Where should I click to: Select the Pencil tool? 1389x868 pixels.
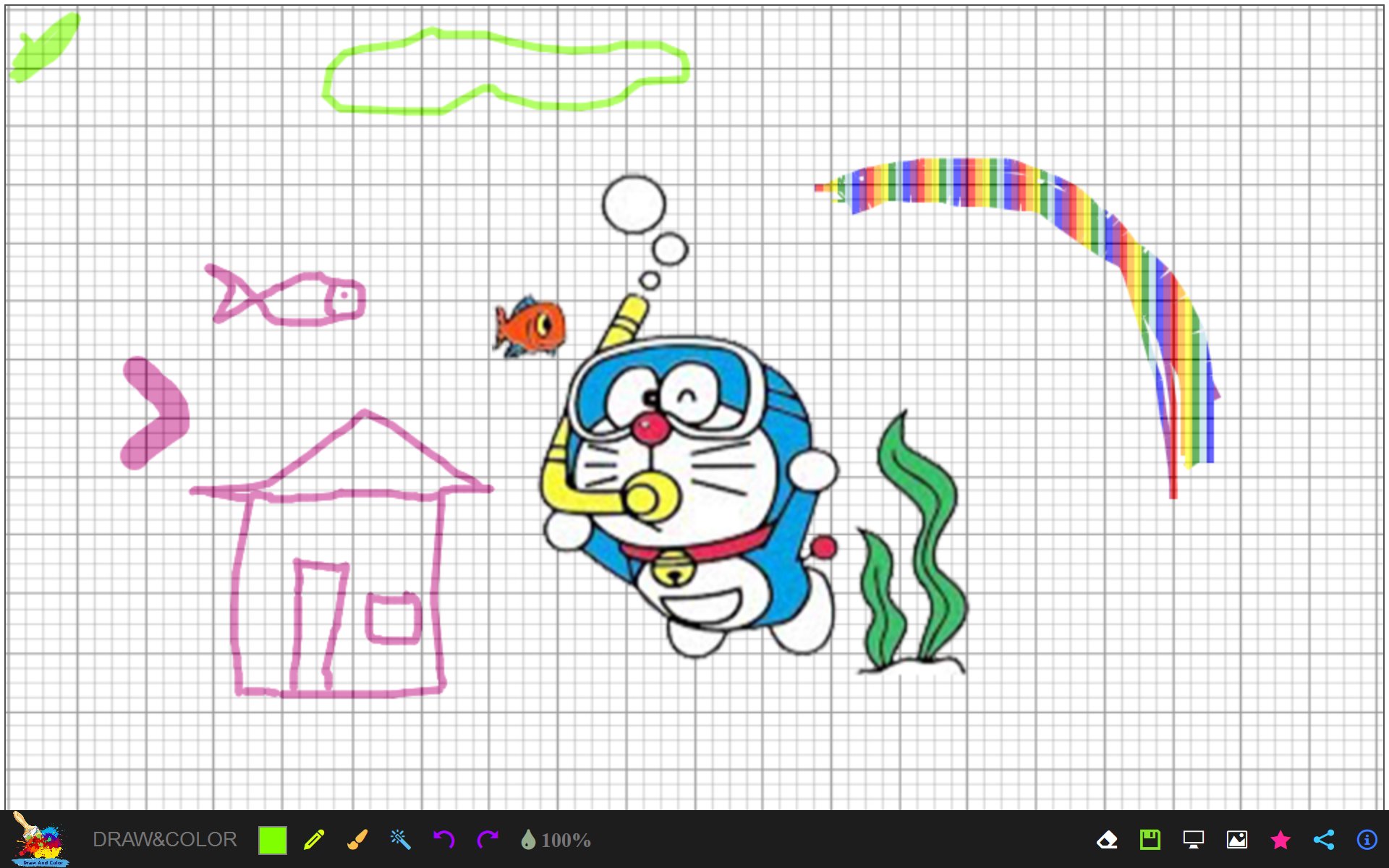pos(315,840)
